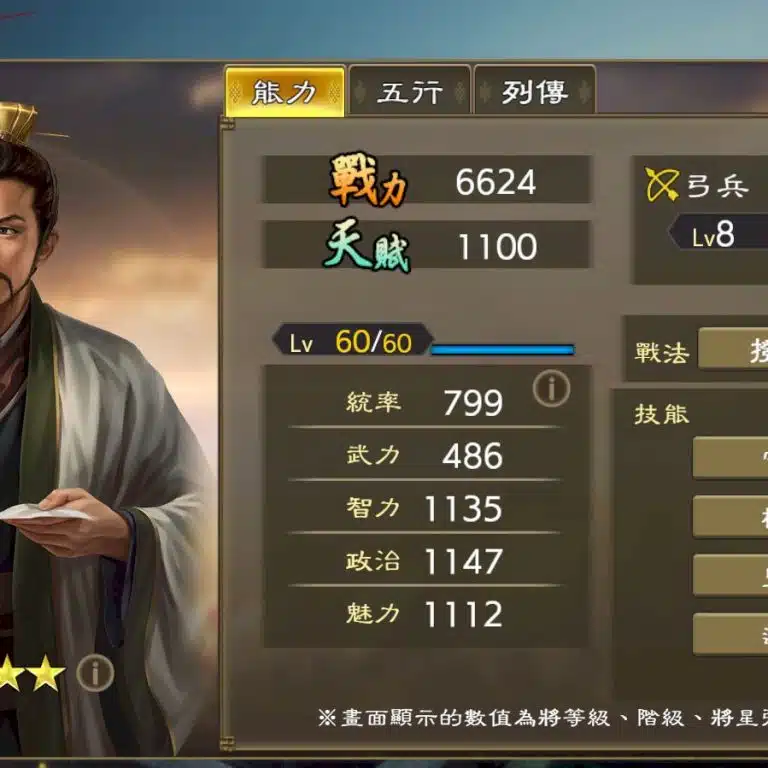Click the 戰法 tactics button
Viewport: 768px width, 768px height.
click(x=733, y=349)
